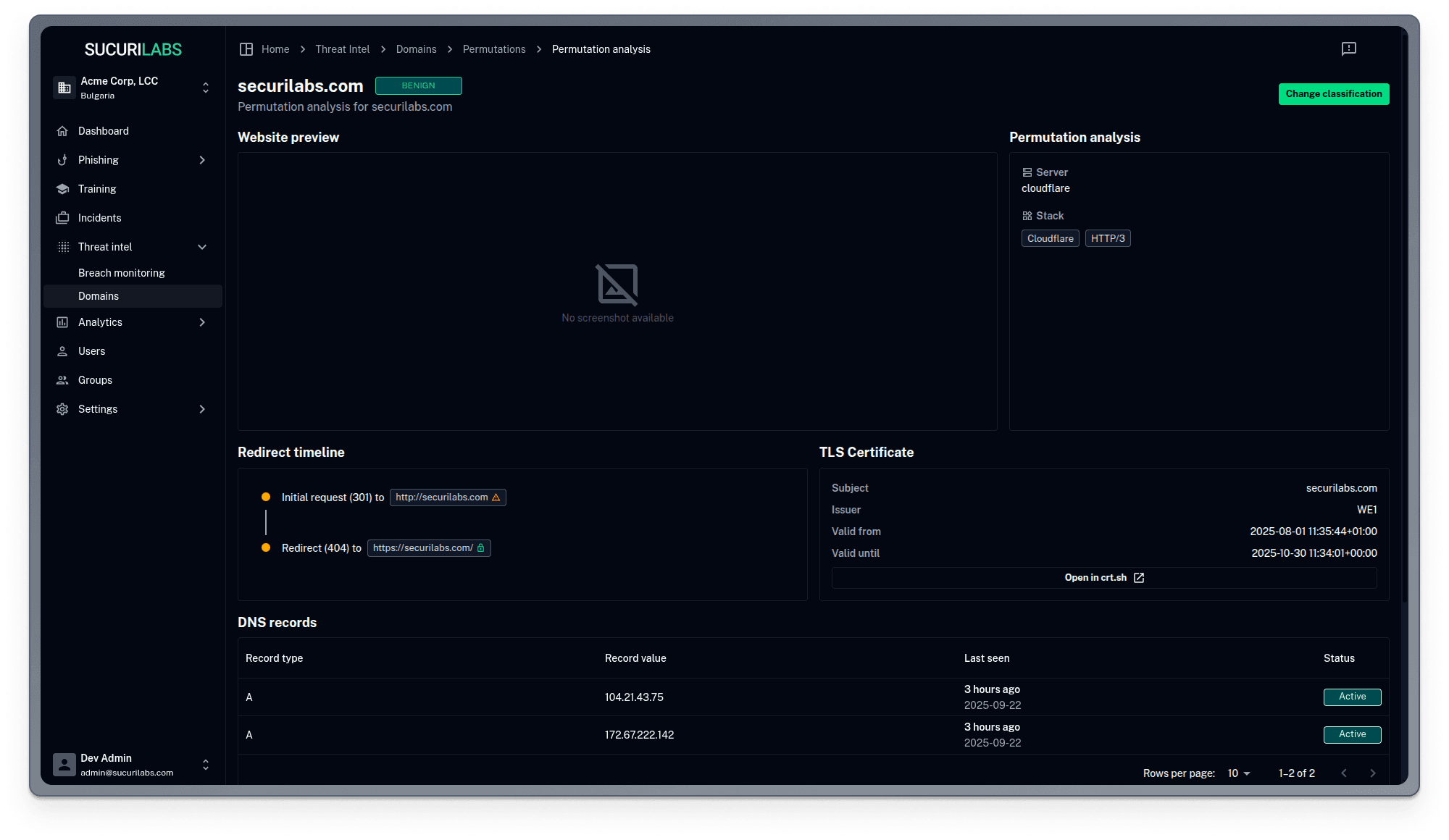Click the Settings gear icon
The width and height of the screenshot is (1449, 840).
point(62,409)
